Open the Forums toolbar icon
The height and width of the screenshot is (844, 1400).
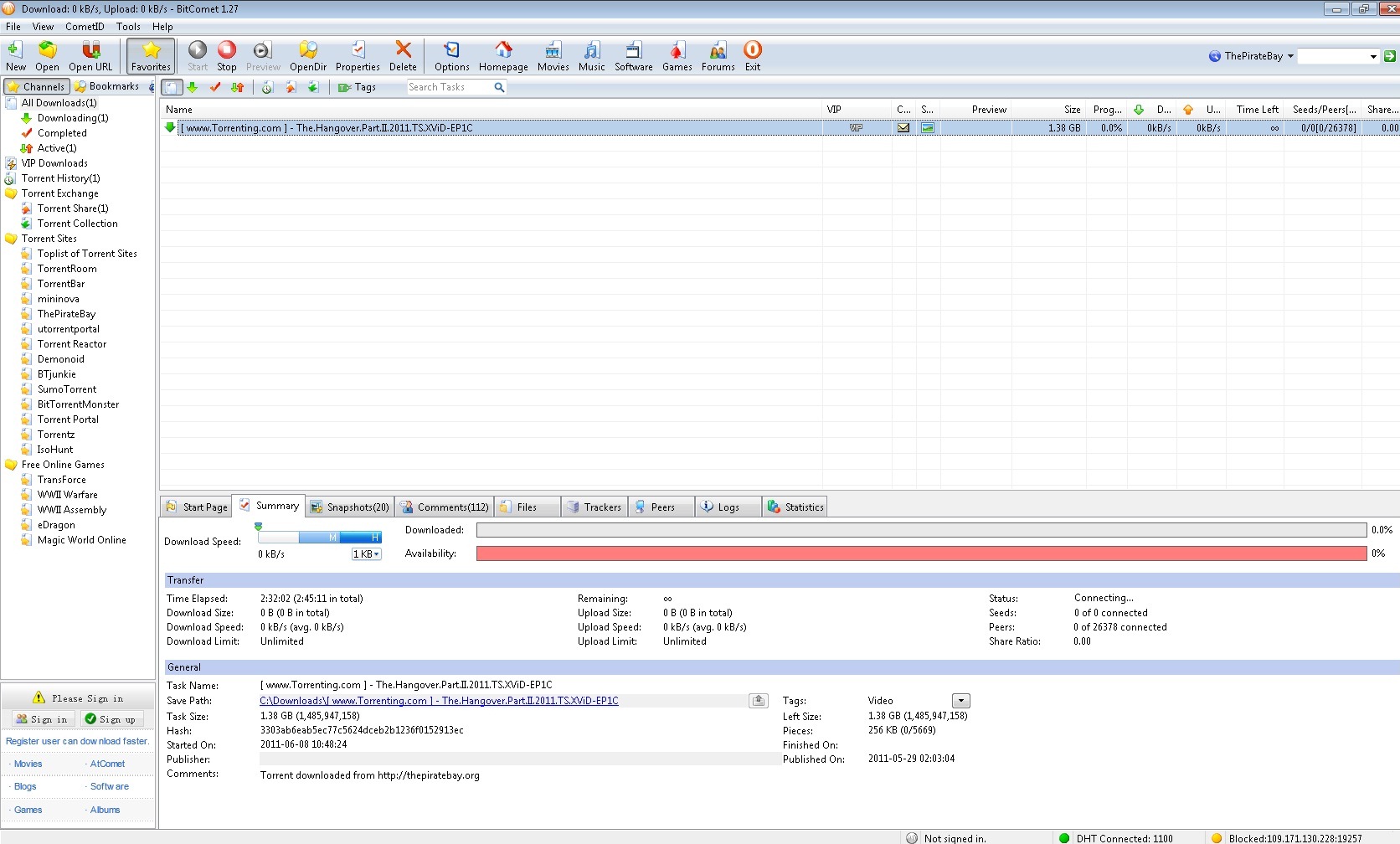click(x=718, y=56)
